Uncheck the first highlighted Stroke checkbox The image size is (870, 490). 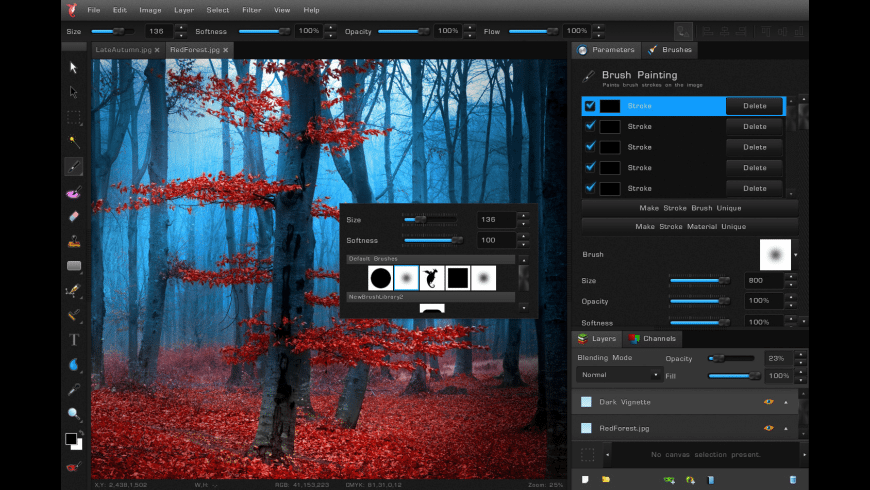590,106
